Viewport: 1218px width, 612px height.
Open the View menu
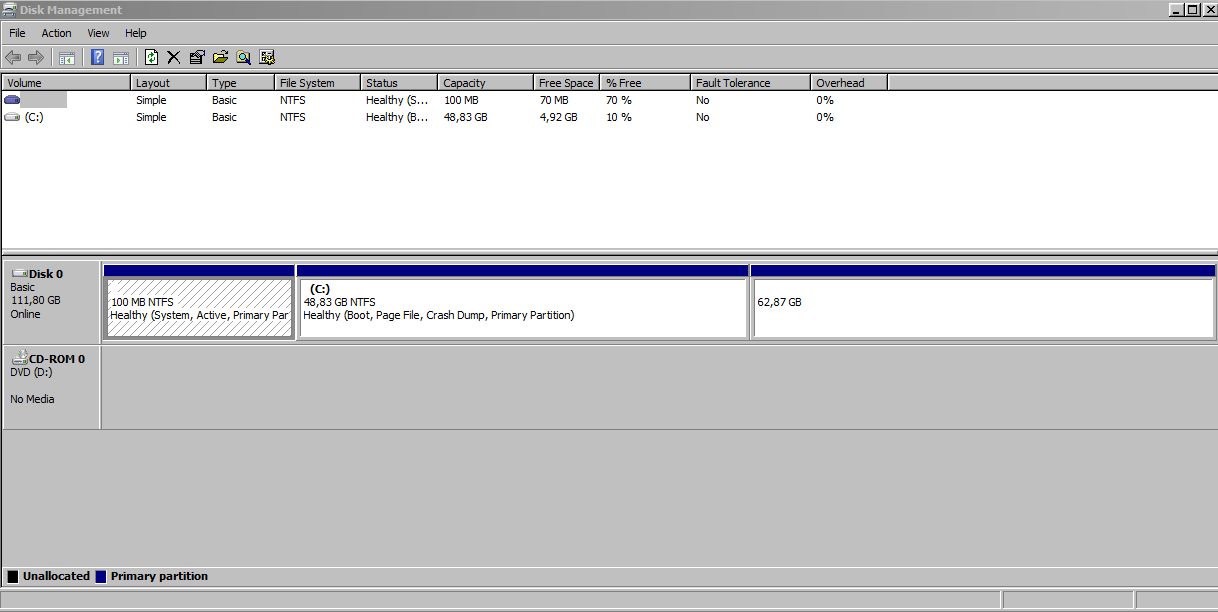(98, 33)
